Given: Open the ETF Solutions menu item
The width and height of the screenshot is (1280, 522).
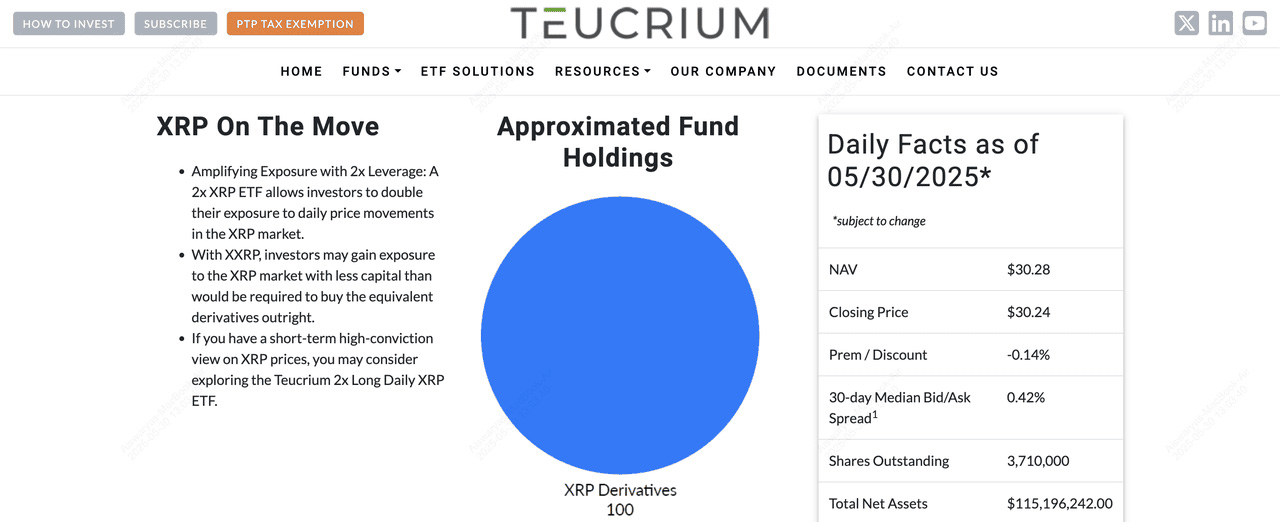Looking at the screenshot, I should click(477, 71).
